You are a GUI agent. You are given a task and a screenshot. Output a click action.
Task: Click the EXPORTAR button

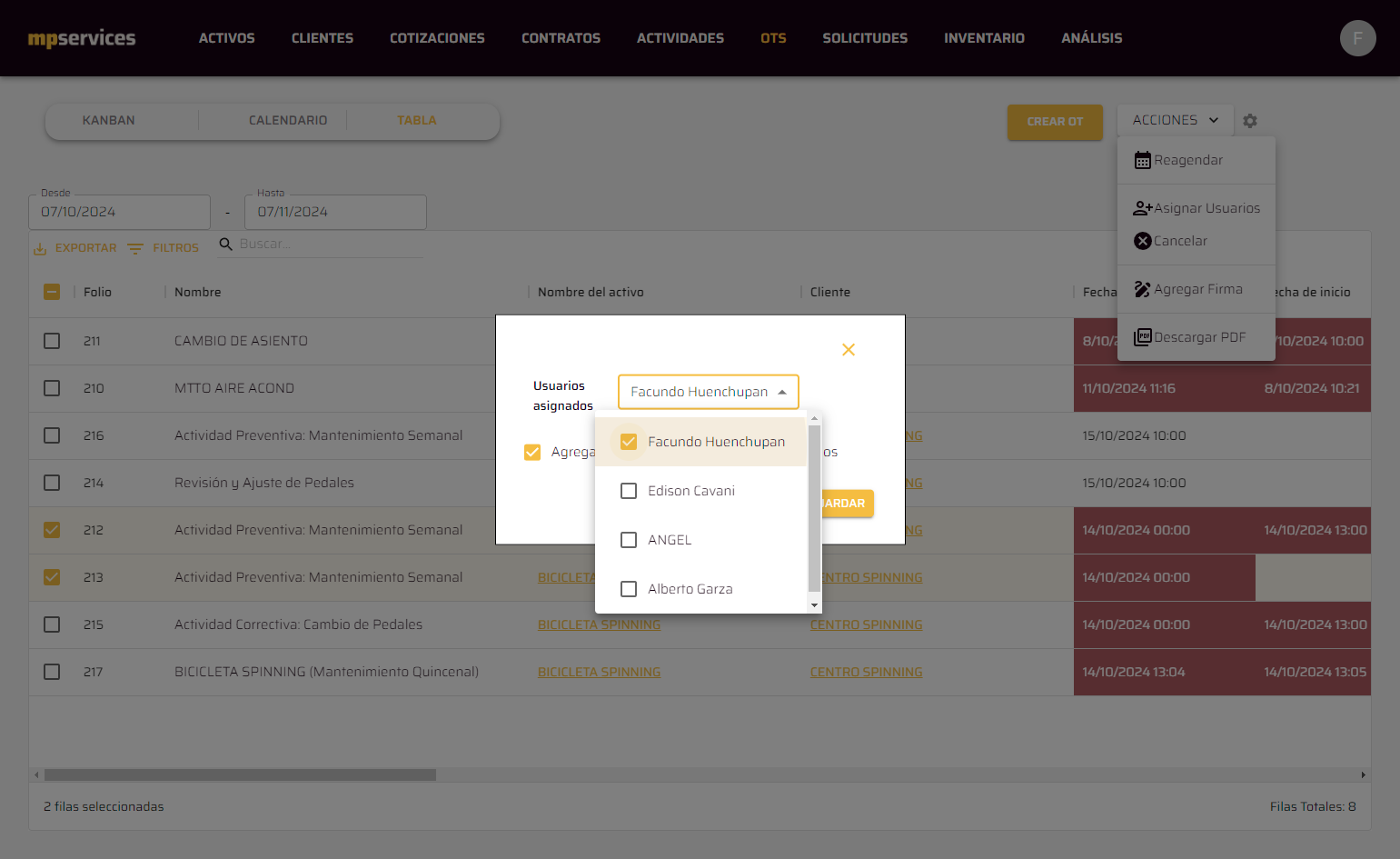coord(75,248)
